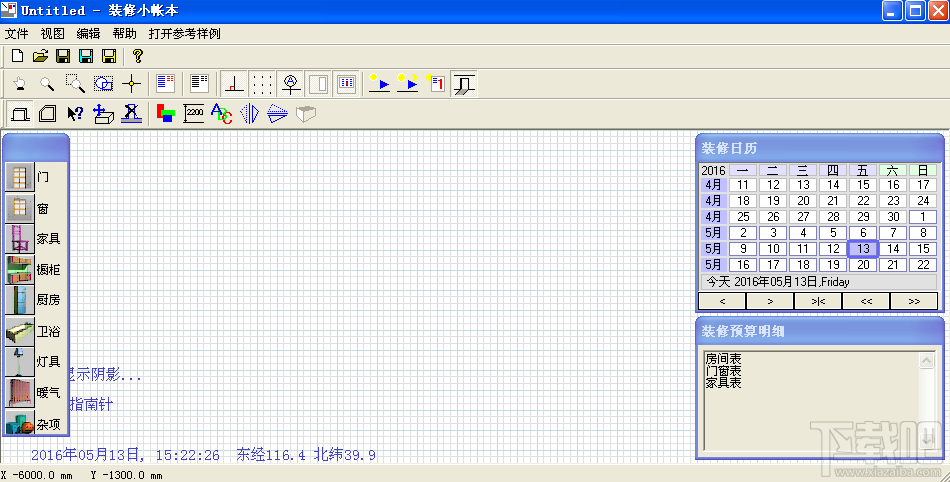Select 门窗表 in budget detail list
This screenshot has width=950, height=482.
point(723,371)
